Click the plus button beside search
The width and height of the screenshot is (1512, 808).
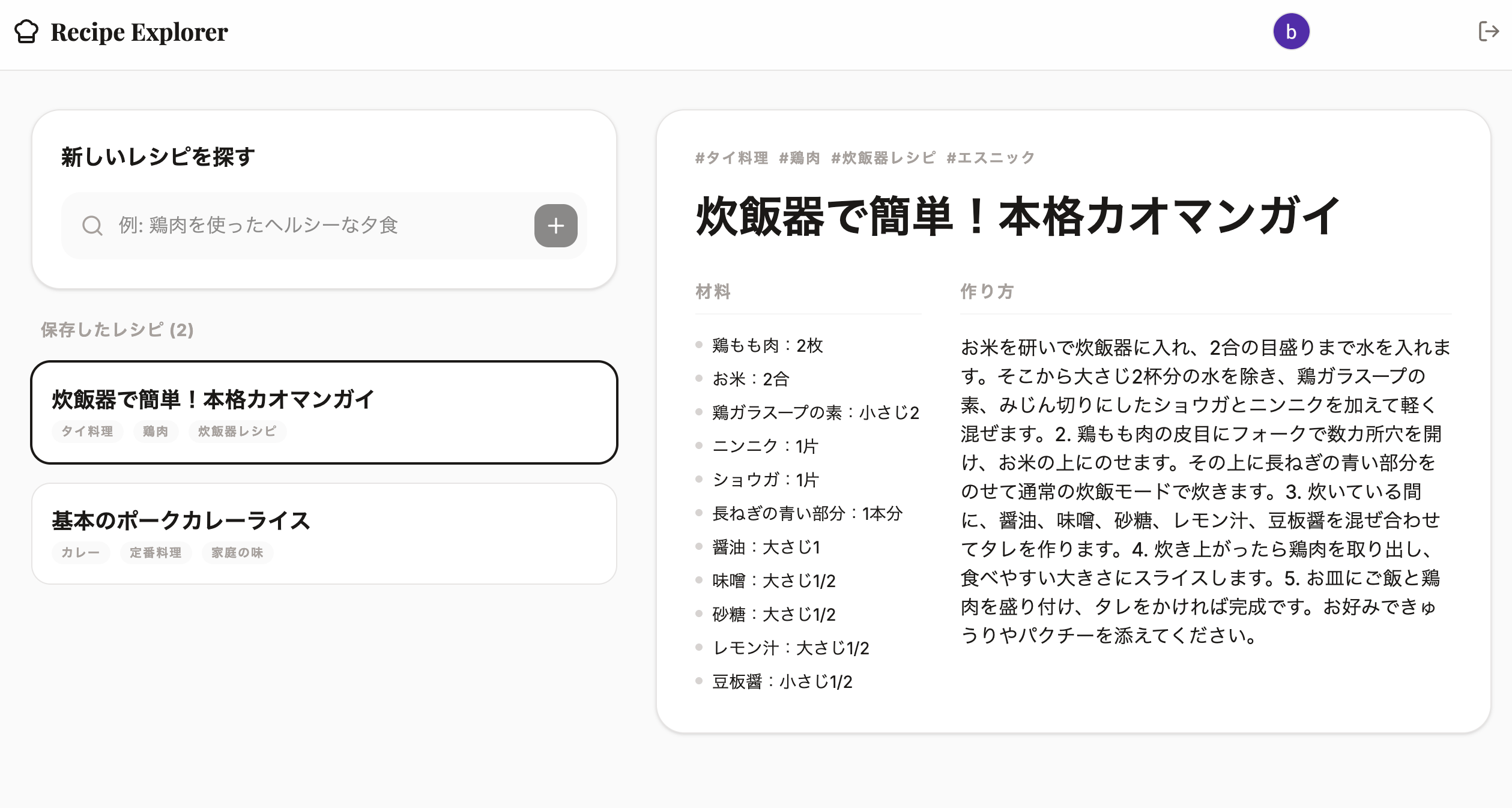[x=555, y=226]
